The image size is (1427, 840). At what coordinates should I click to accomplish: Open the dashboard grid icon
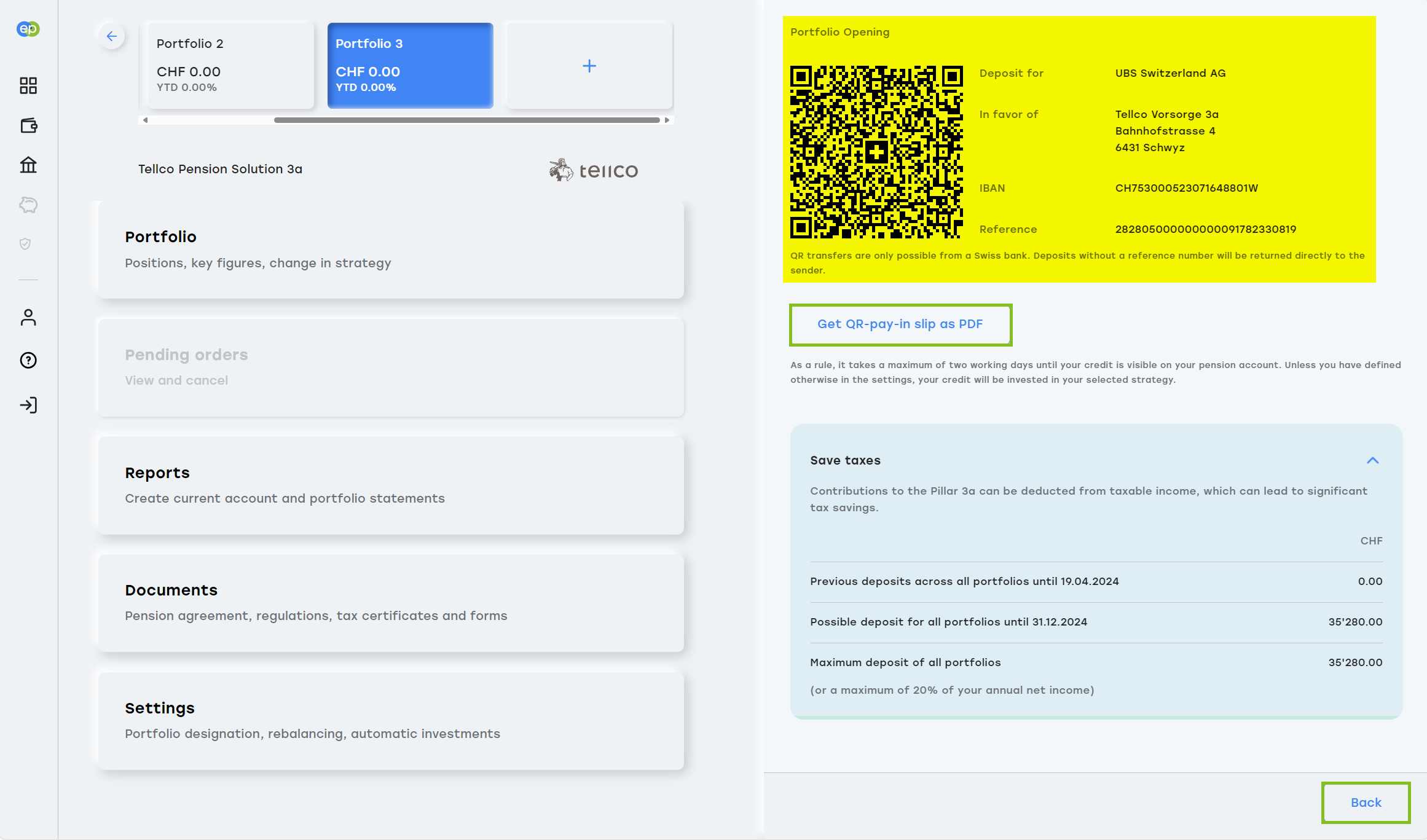(28, 85)
